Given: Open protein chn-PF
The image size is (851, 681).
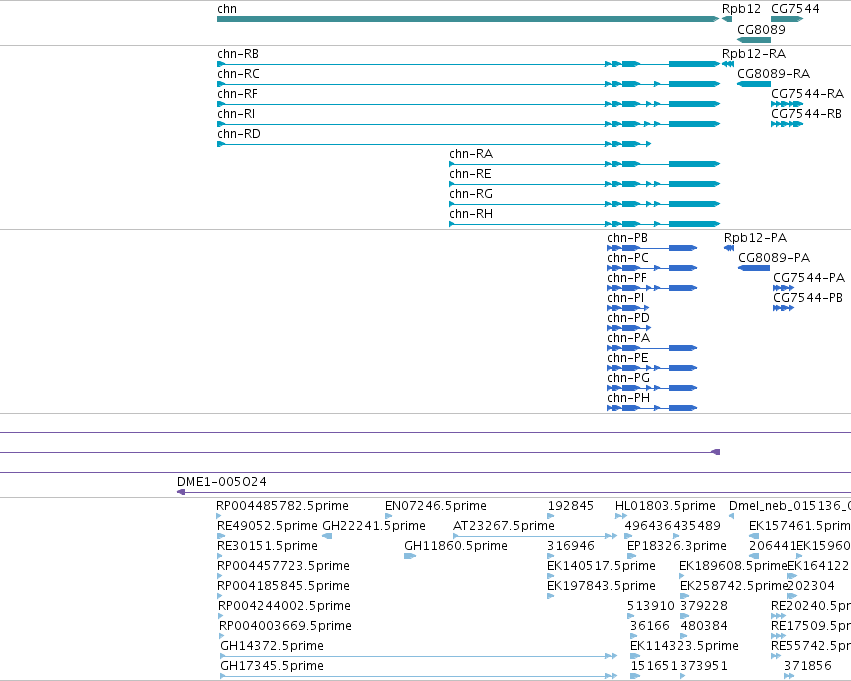Looking at the screenshot, I should [627, 278].
